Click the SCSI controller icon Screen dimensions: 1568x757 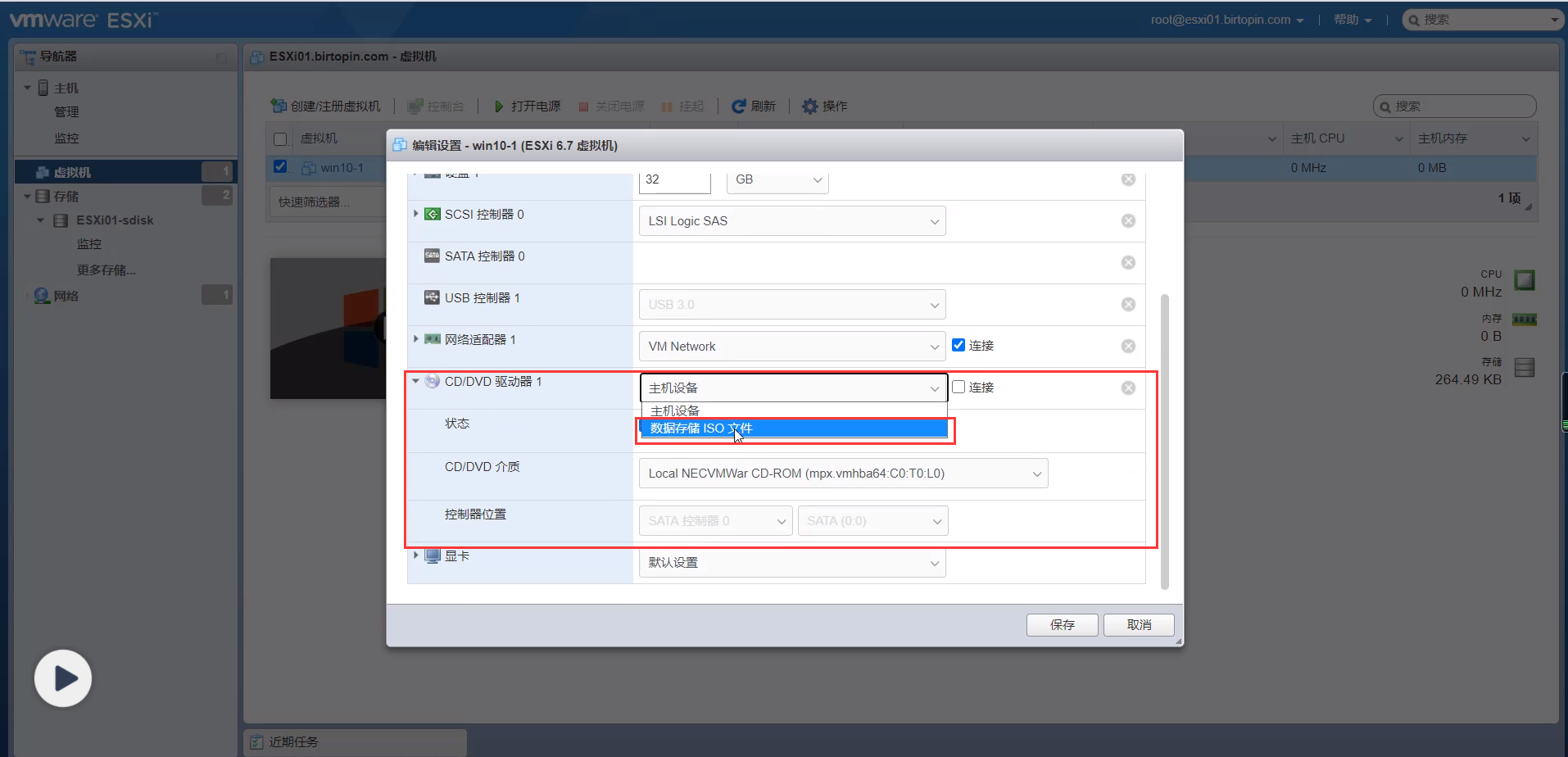pos(433,214)
